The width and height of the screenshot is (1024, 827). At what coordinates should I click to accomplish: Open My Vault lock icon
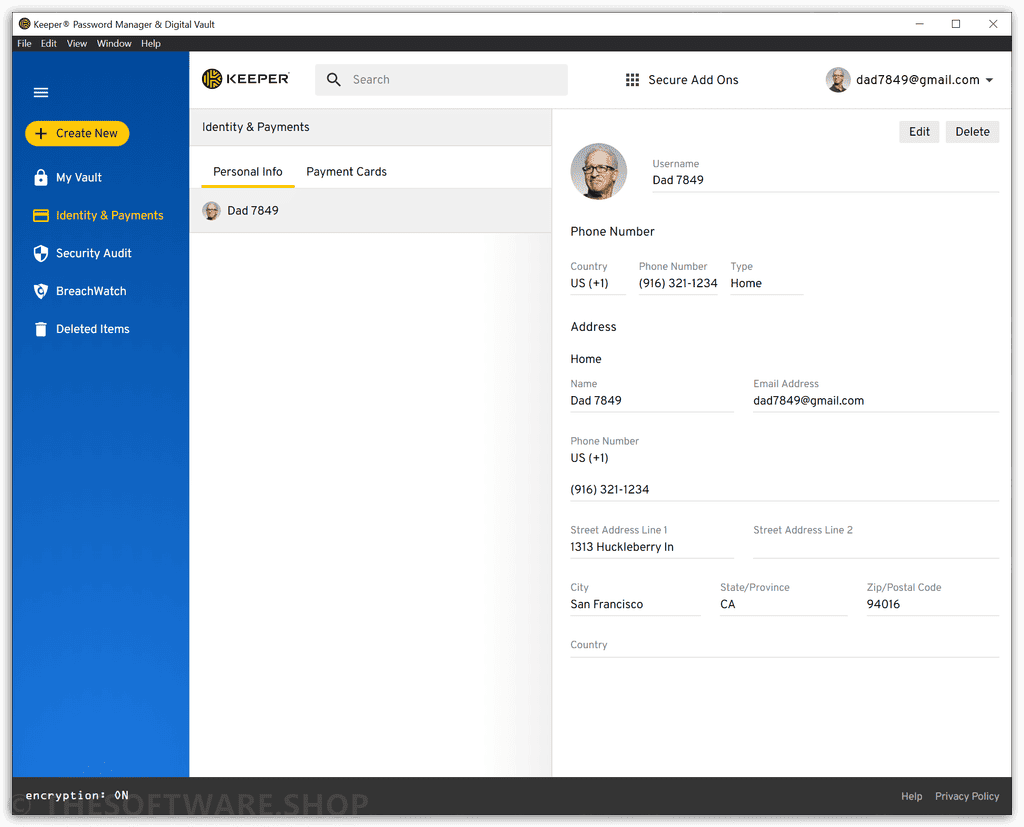pyautogui.click(x=40, y=178)
